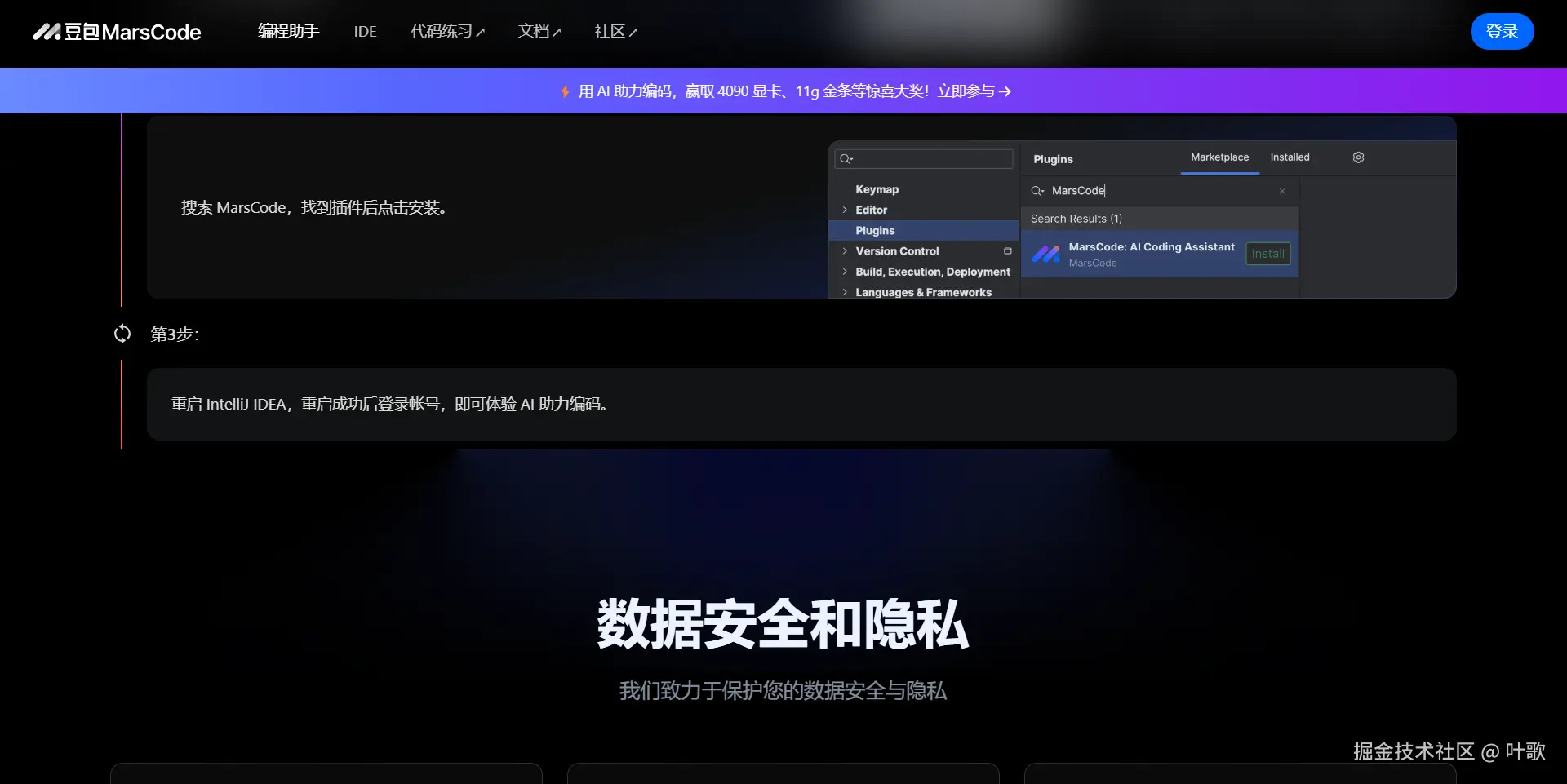Expand the Build, Execution, Deployment section
Screen dimensions: 1567x784
[x=846, y=272]
